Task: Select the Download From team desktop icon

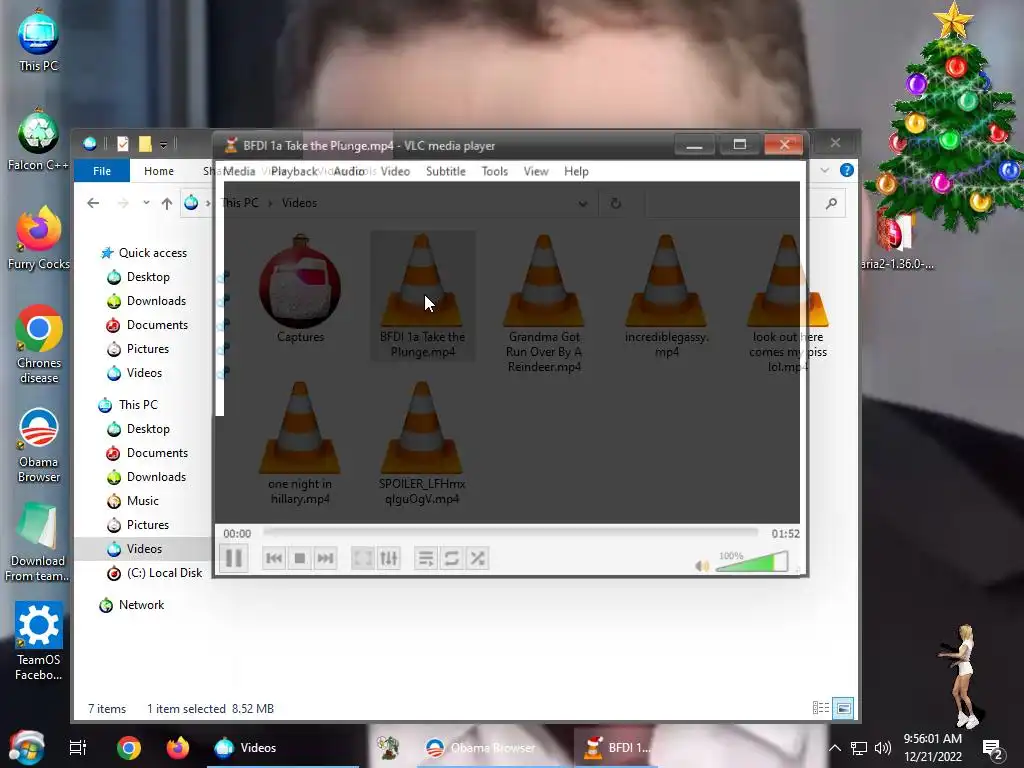Action: tap(38, 543)
